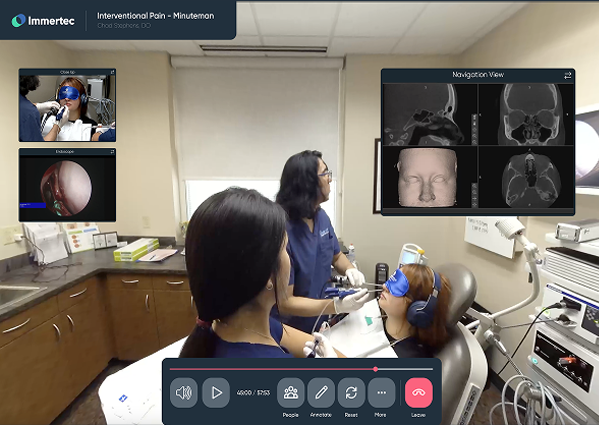Click the Interventional Pain - Minuteman title

[155, 16]
